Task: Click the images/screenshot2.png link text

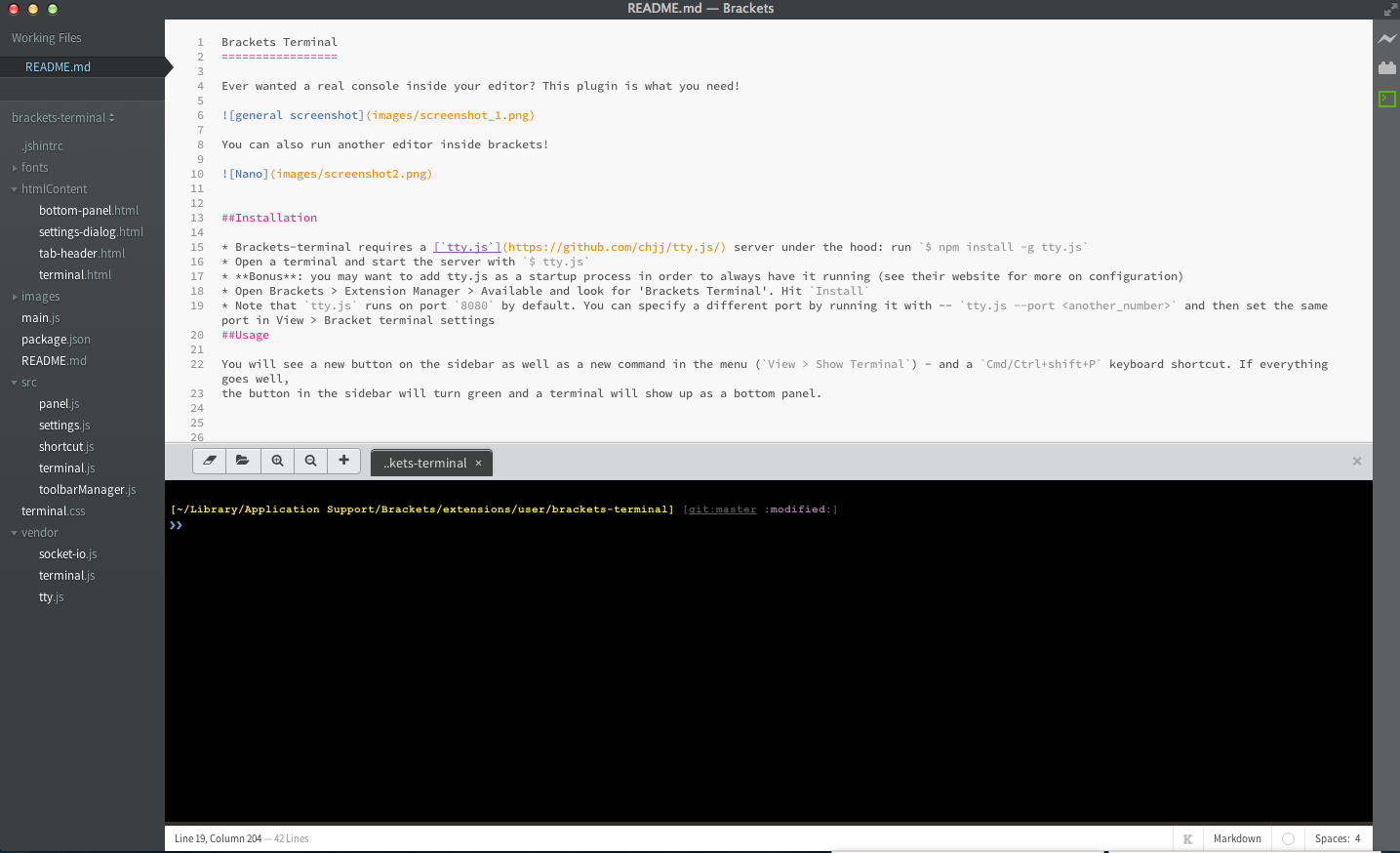Action: 351,174
